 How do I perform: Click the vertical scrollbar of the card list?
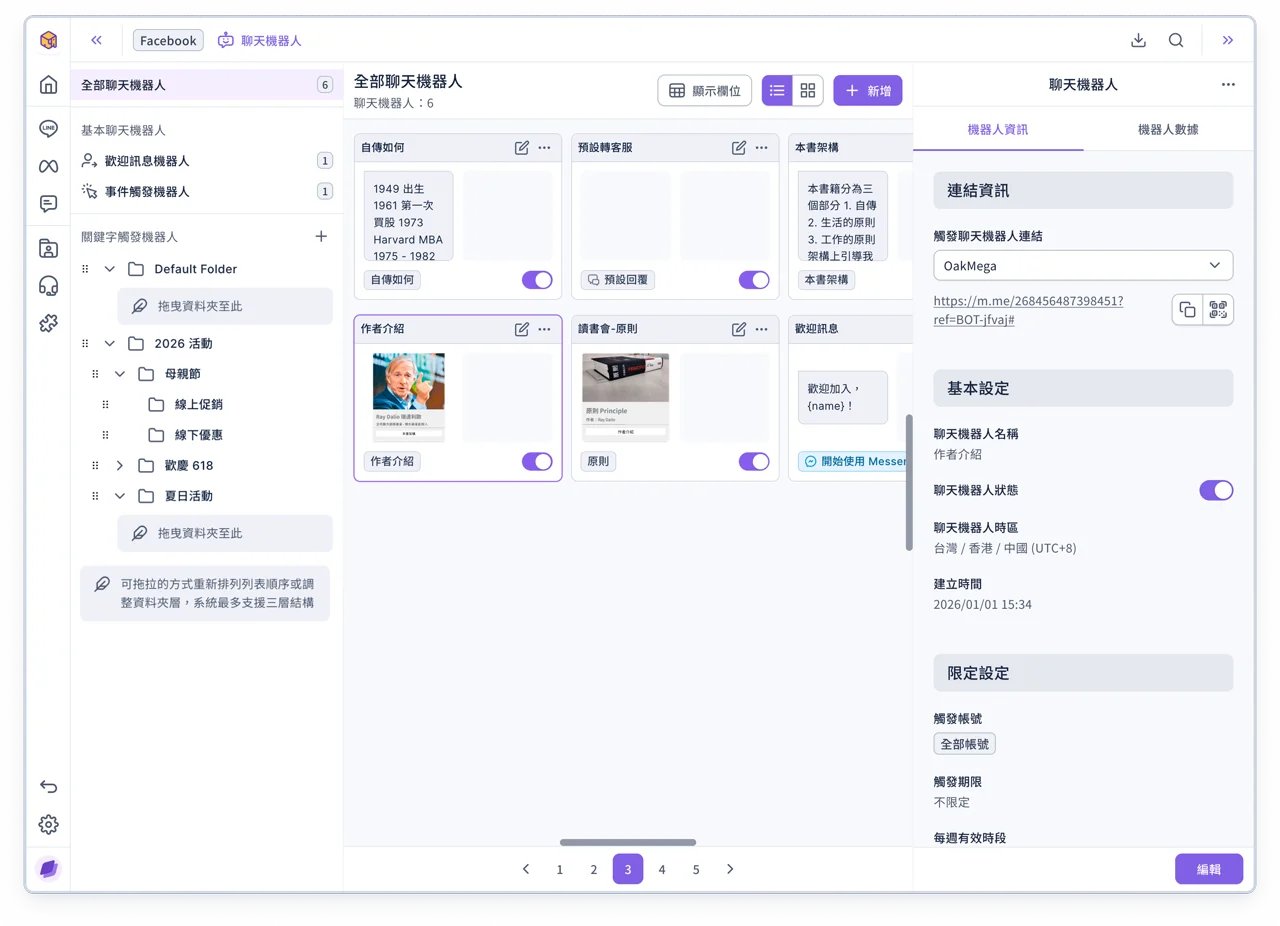point(909,482)
